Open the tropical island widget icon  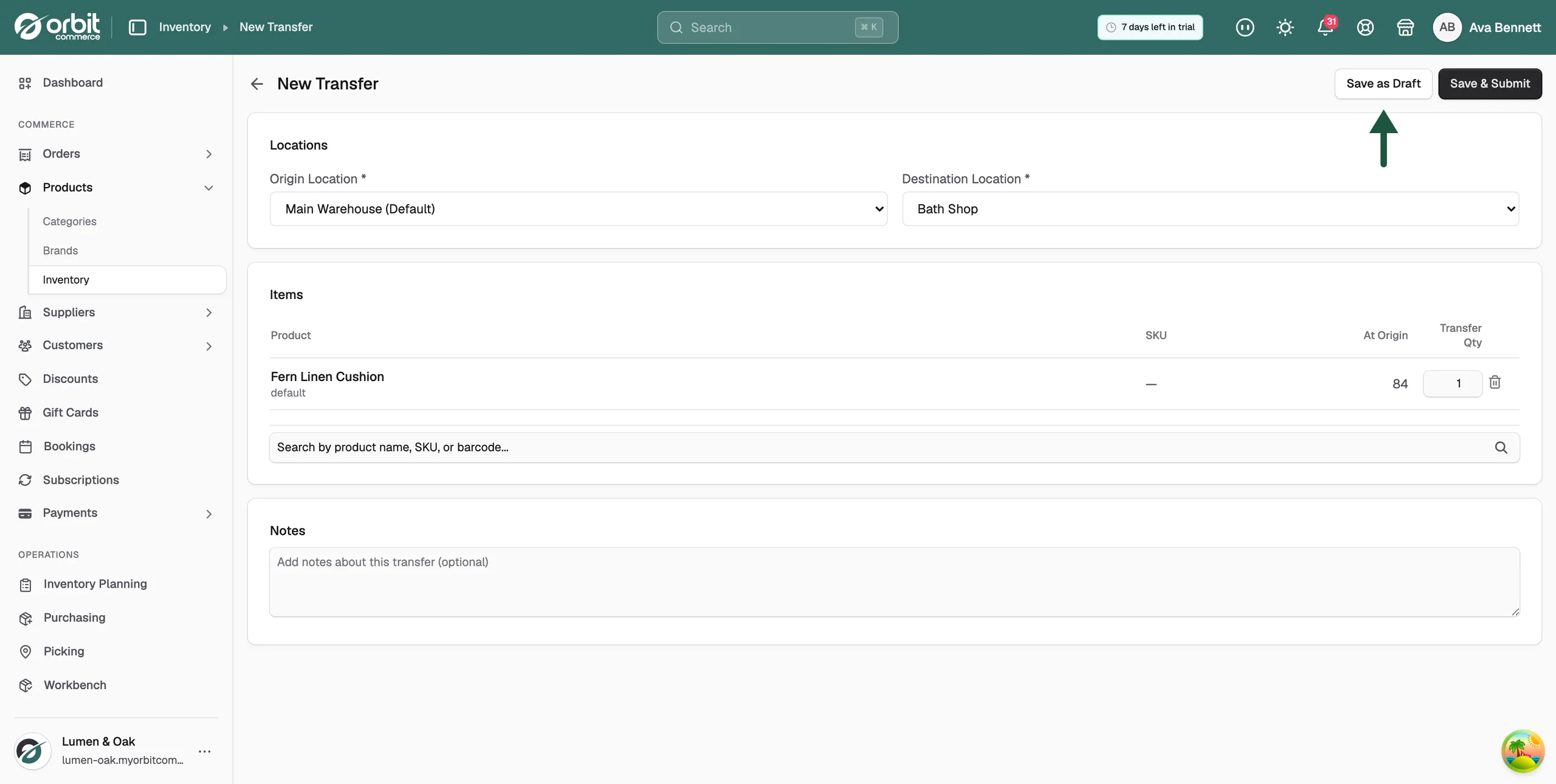(1523, 751)
